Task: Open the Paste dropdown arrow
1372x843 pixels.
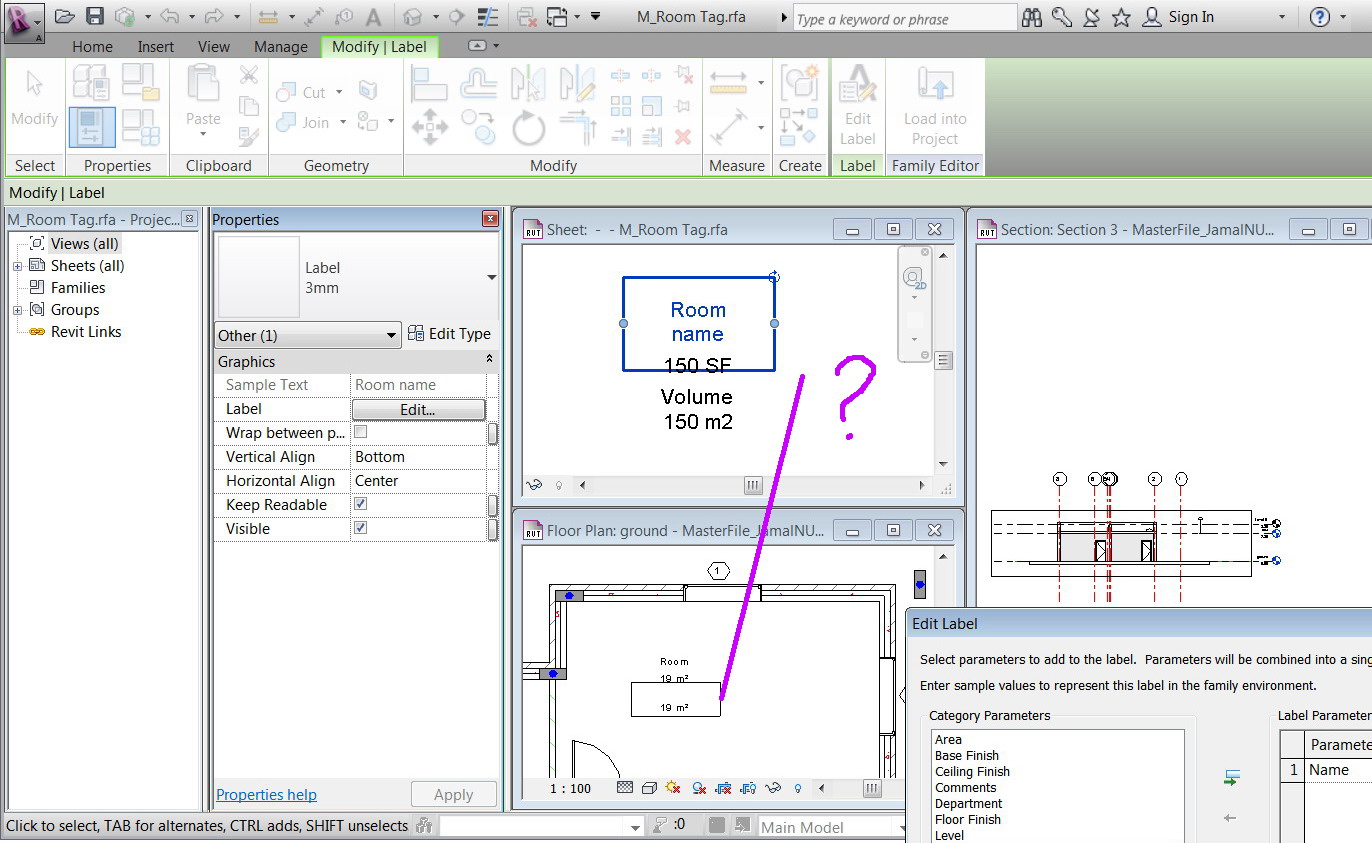Action: [203, 136]
